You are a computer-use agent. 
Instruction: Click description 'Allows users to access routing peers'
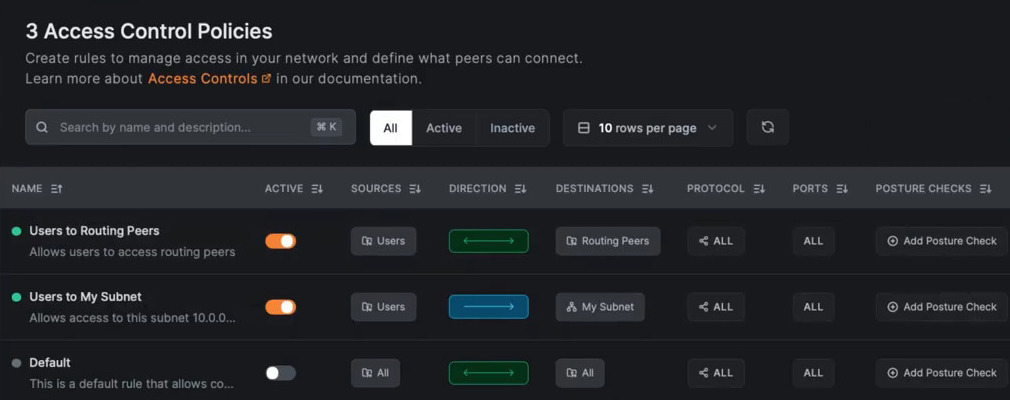pyautogui.click(x=132, y=252)
